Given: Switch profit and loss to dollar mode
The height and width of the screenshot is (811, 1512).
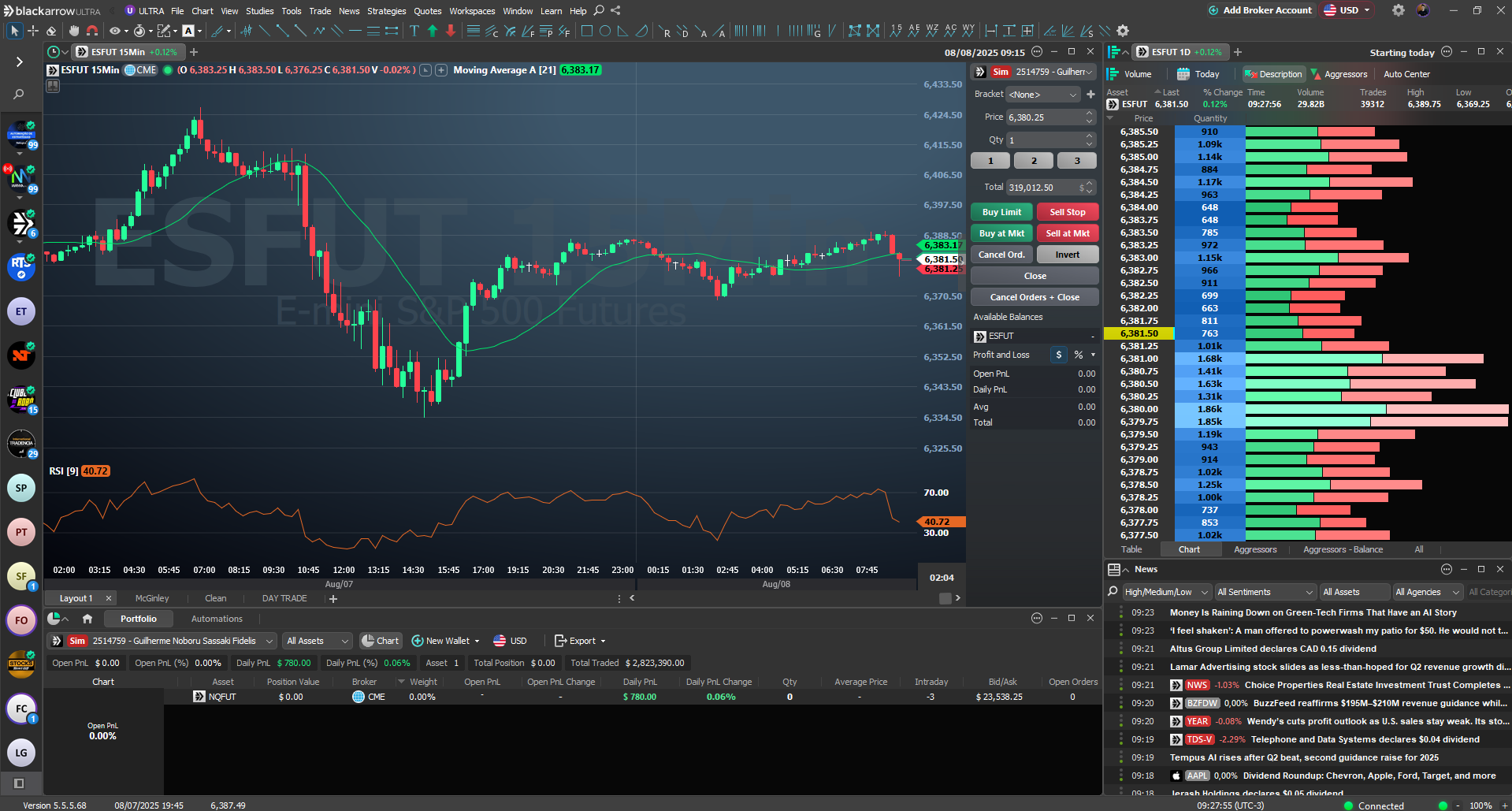Looking at the screenshot, I should (x=1059, y=355).
